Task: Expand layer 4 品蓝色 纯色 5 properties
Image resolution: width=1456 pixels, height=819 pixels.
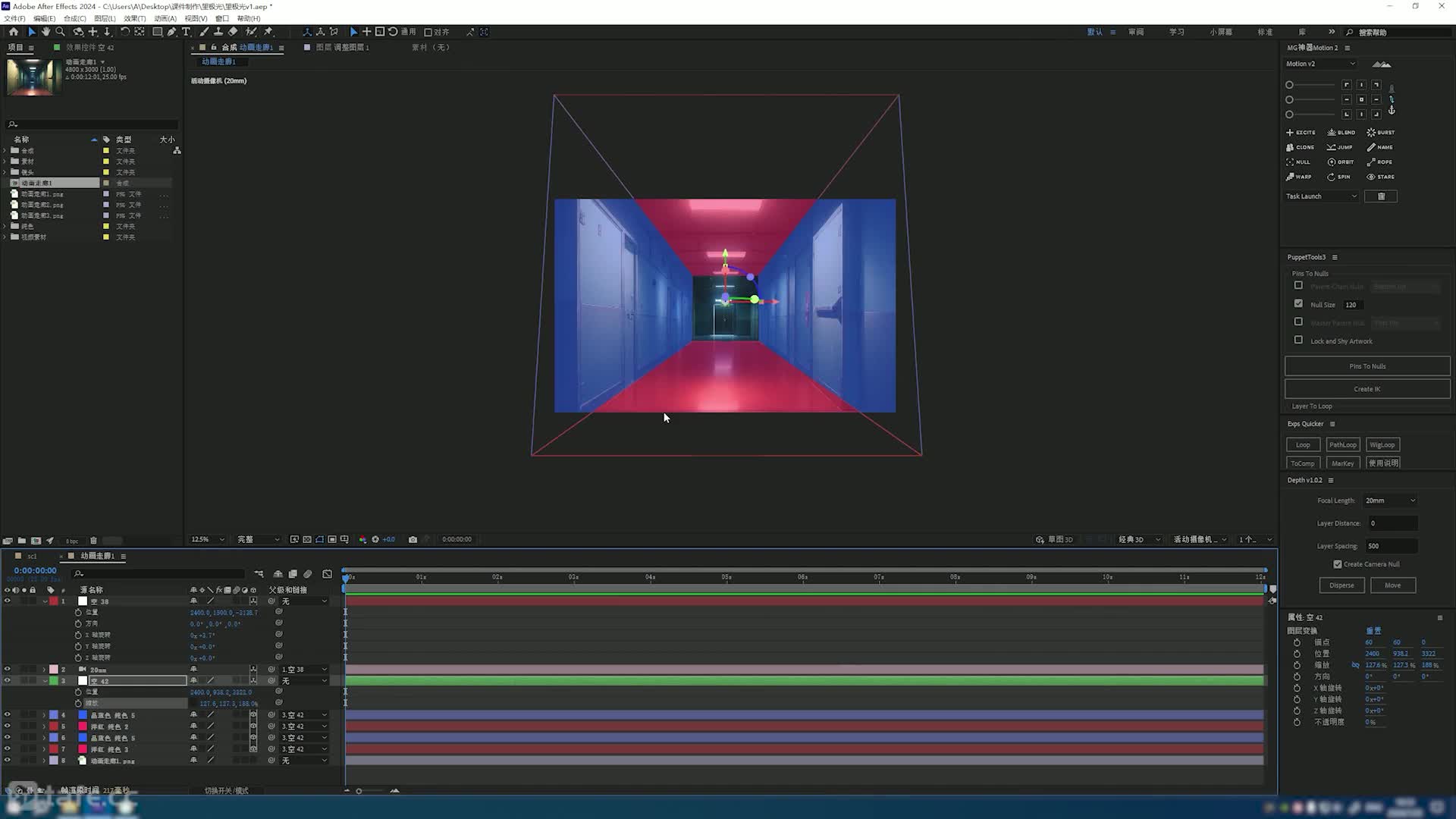Action: point(45,715)
